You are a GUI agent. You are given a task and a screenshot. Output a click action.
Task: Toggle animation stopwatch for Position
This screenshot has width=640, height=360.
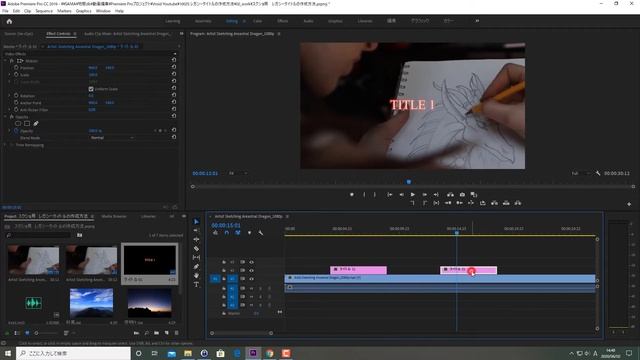16,67
